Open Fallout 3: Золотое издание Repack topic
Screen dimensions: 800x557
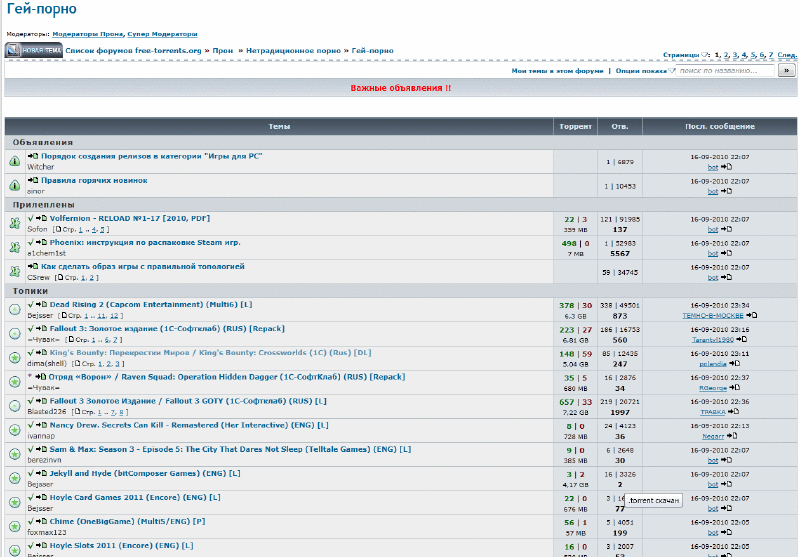(152, 329)
